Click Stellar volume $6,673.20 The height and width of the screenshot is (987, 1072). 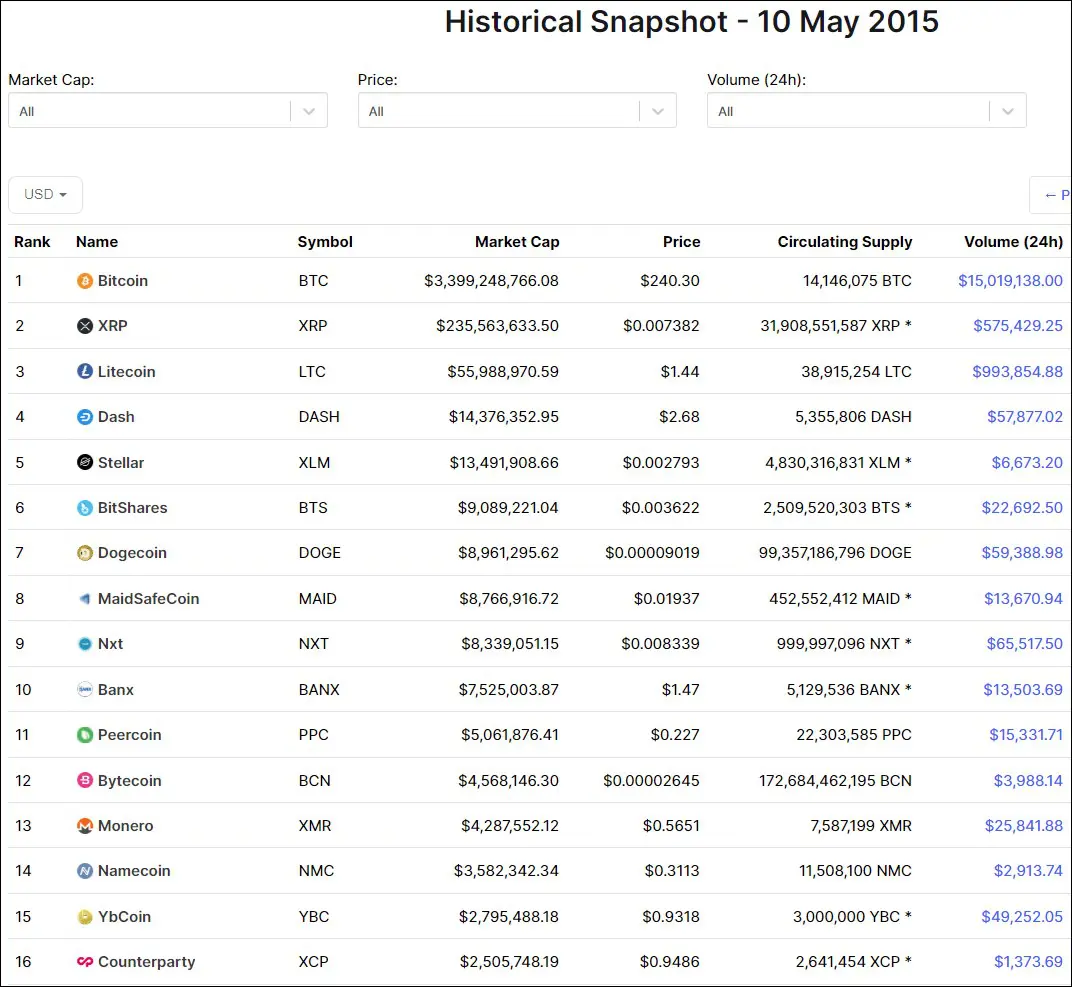click(1027, 463)
